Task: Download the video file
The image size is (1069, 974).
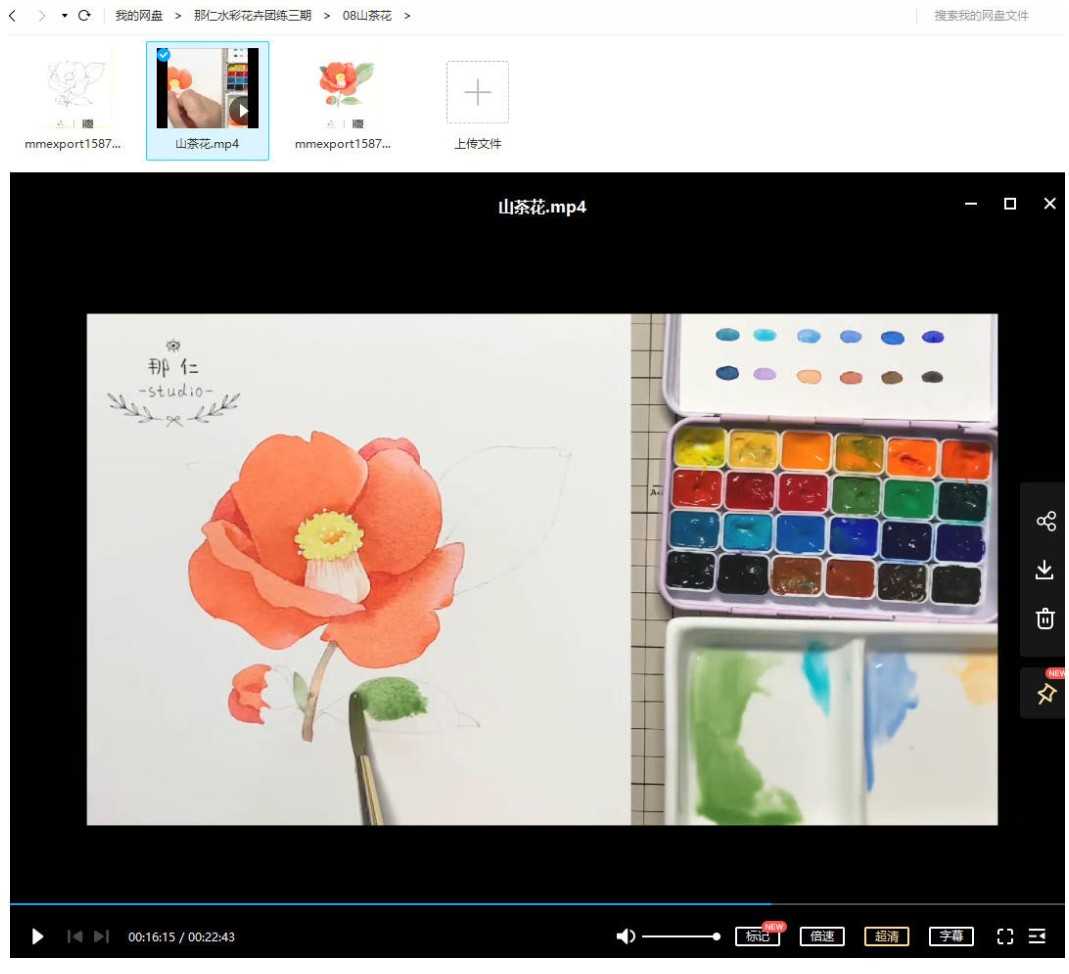Action: tap(1045, 570)
